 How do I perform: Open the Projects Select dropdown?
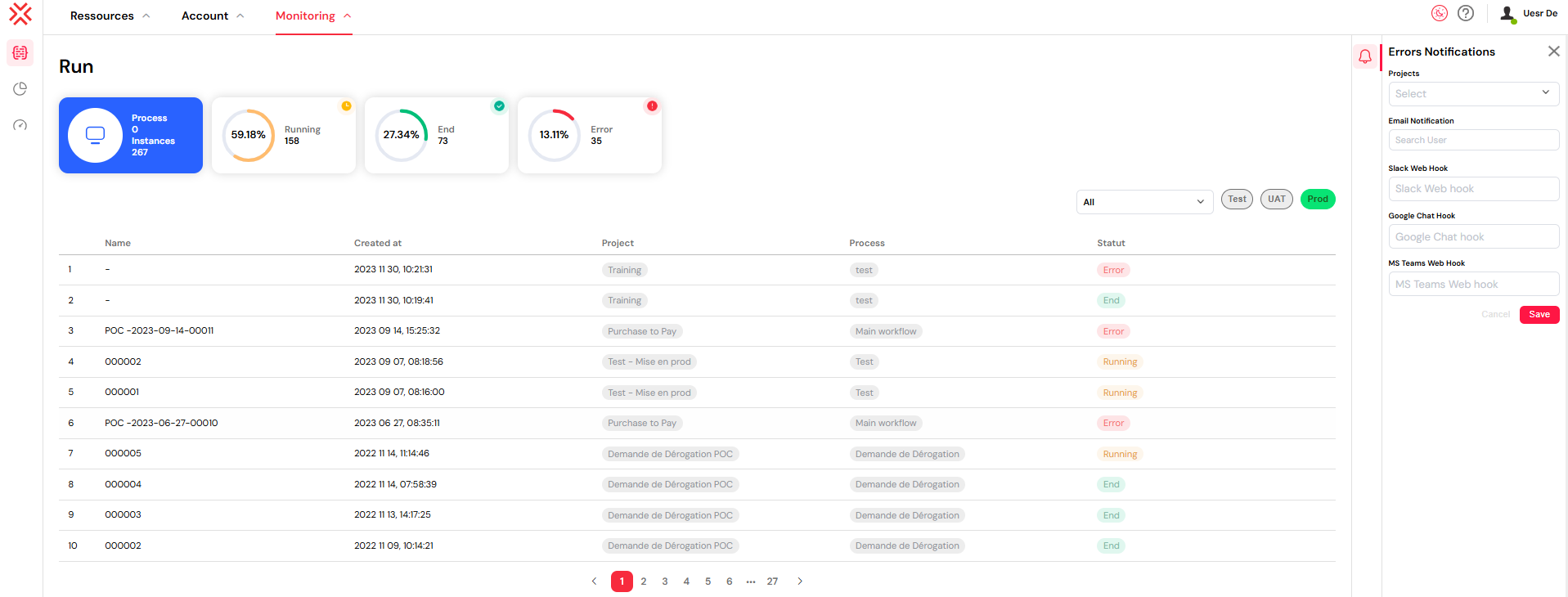[1473, 93]
